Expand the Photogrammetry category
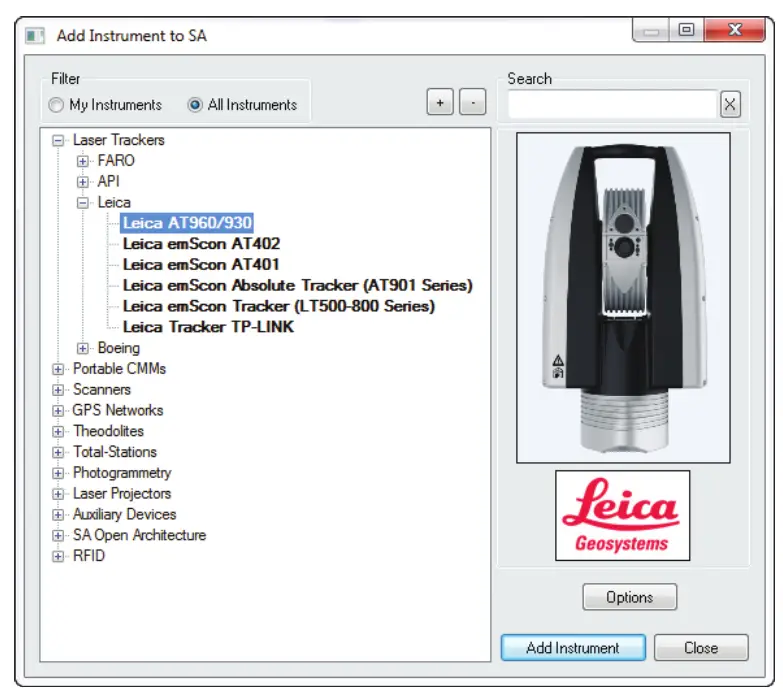The image size is (783, 696). point(58,473)
